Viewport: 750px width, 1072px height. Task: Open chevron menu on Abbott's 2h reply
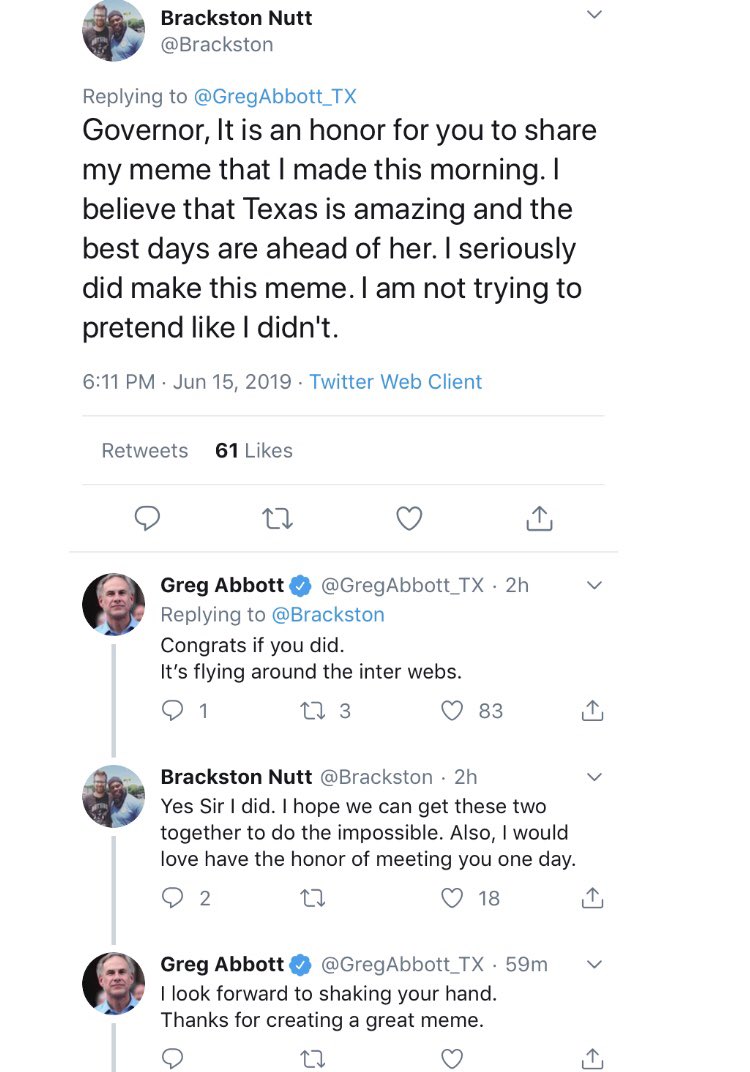click(594, 585)
